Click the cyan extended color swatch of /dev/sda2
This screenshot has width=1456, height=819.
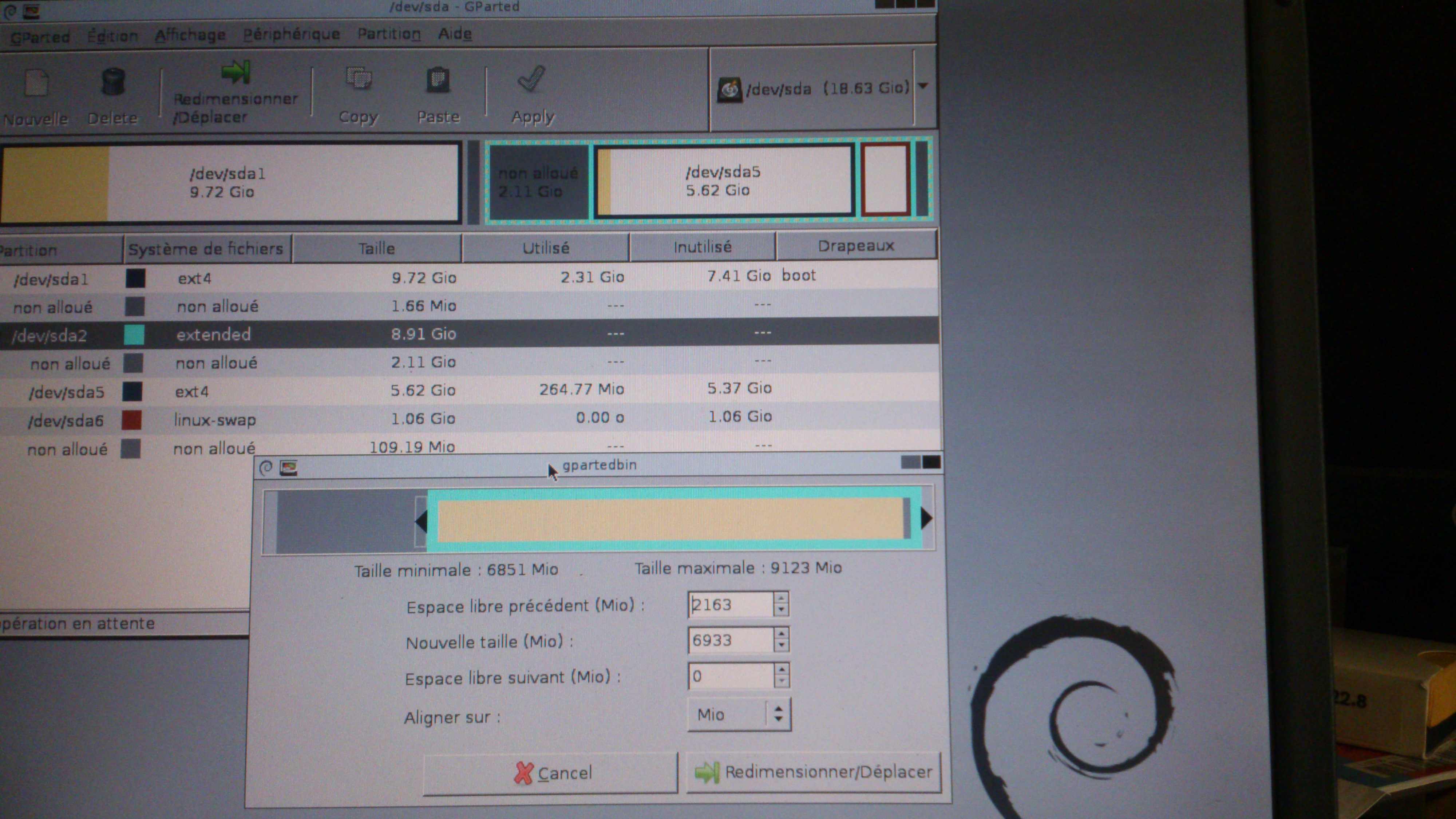pyautogui.click(x=134, y=335)
